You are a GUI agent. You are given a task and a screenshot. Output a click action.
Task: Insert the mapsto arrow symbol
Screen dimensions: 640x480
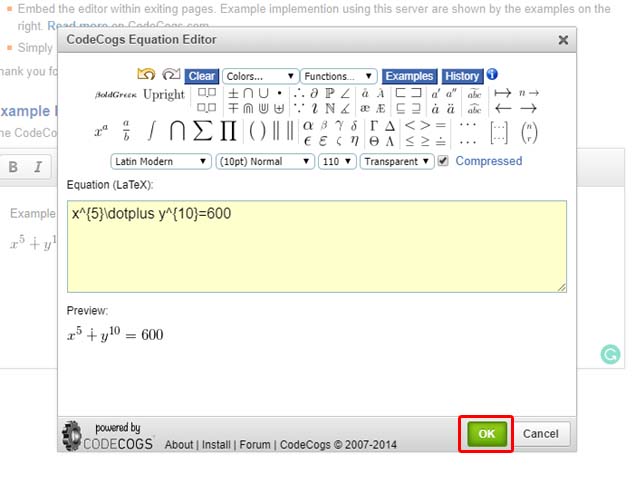point(502,93)
